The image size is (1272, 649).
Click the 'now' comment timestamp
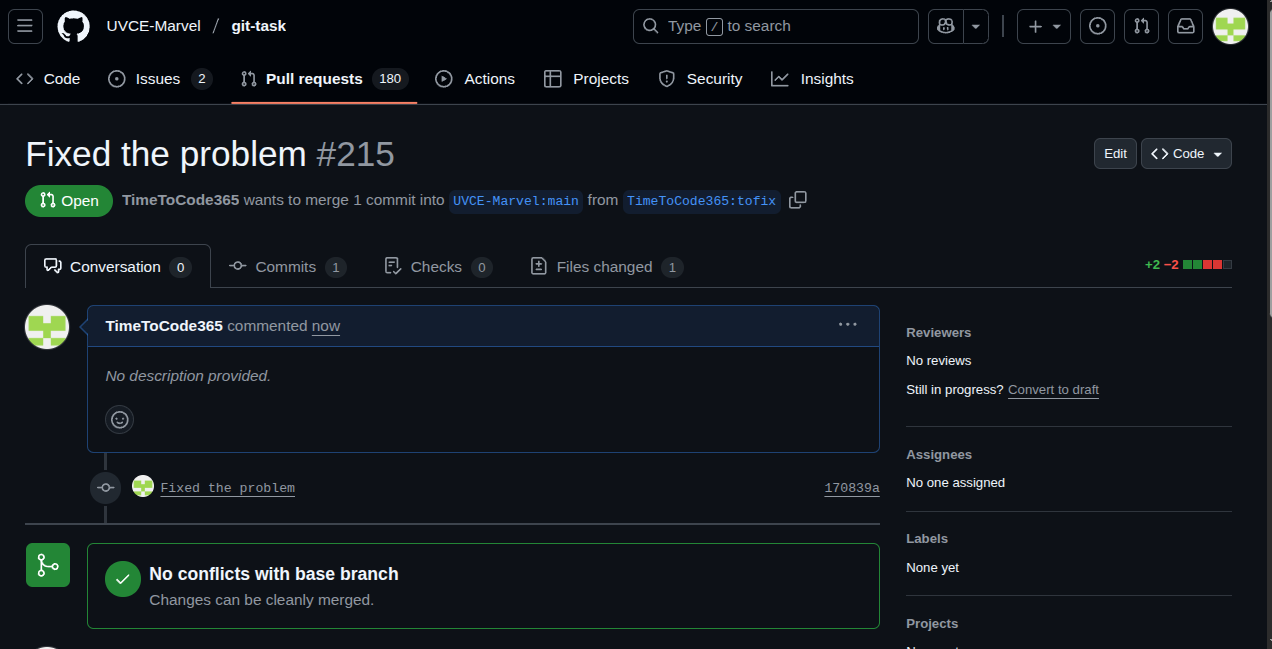[x=326, y=326]
